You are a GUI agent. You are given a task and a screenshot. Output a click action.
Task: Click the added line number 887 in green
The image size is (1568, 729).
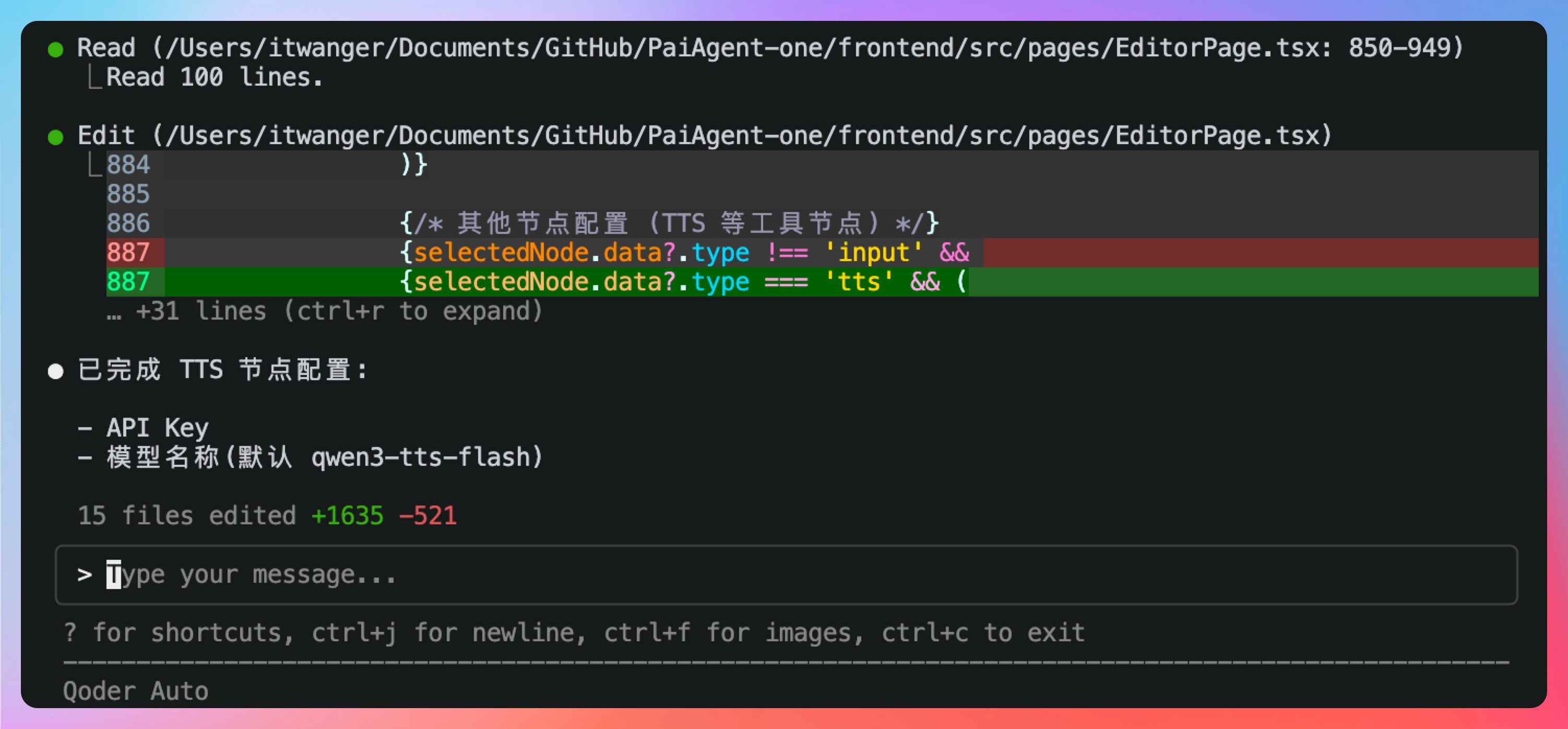pos(128,282)
